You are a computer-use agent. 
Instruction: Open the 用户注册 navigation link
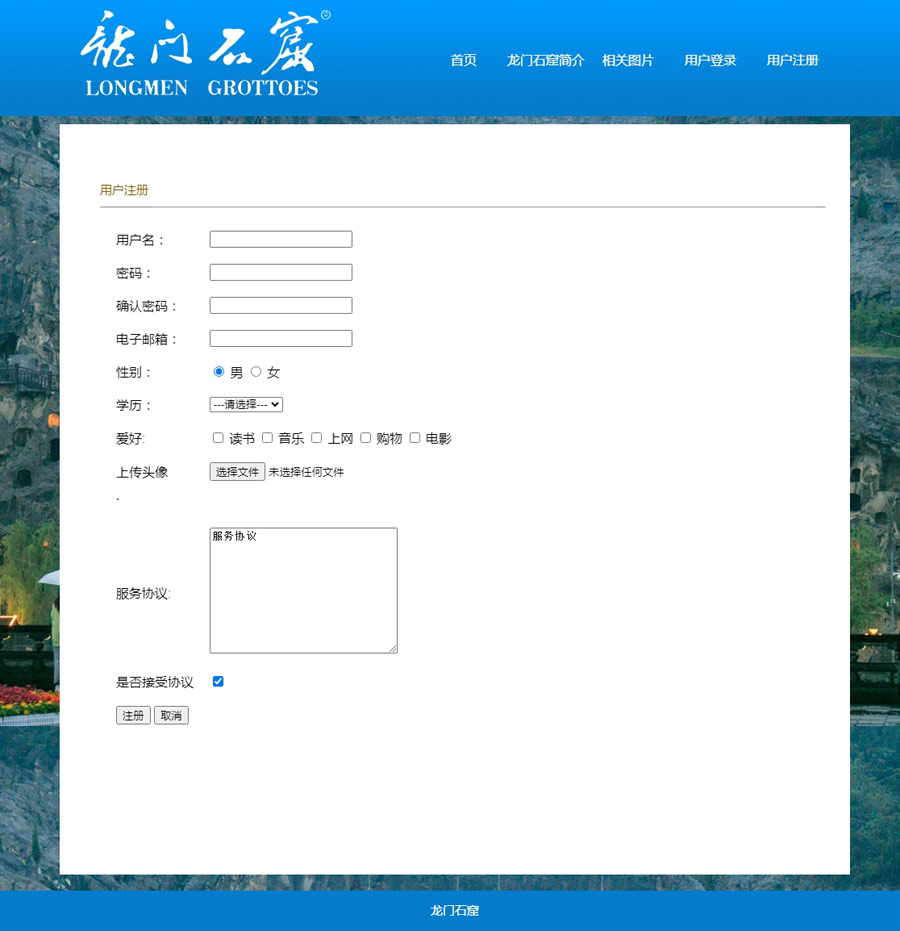coord(793,61)
